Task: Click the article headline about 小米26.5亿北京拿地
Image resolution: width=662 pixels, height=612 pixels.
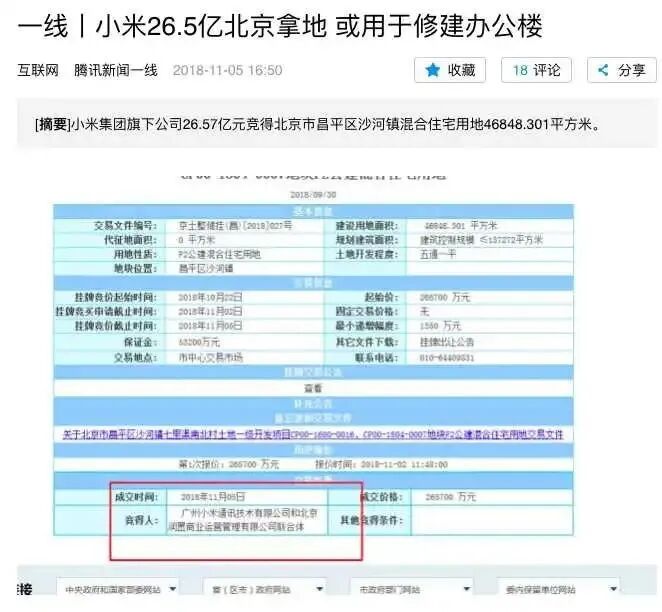Action: tap(280, 26)
